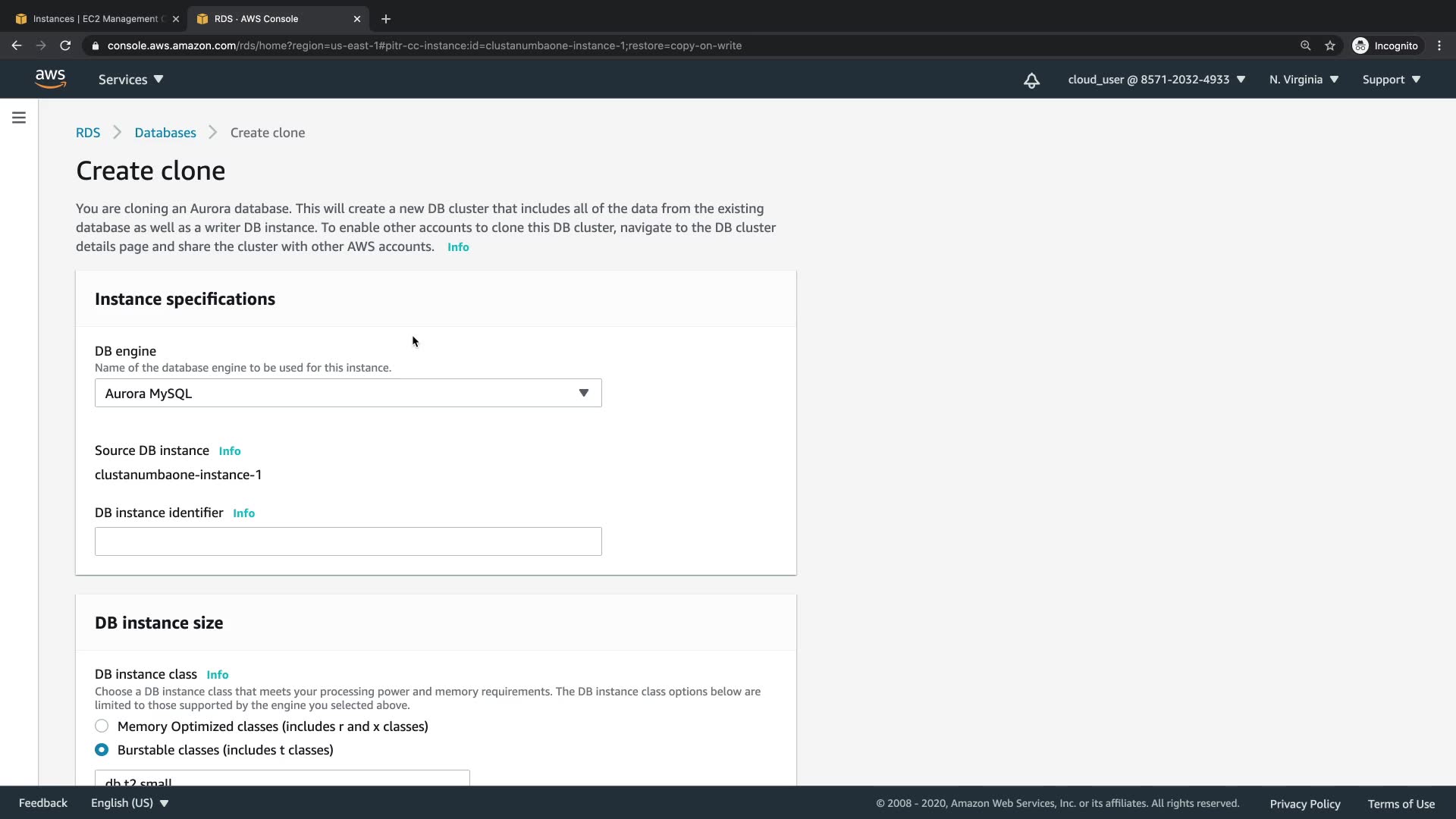
Task: Expand the N. Virginia region selector
Action: tap(1304, 80)
